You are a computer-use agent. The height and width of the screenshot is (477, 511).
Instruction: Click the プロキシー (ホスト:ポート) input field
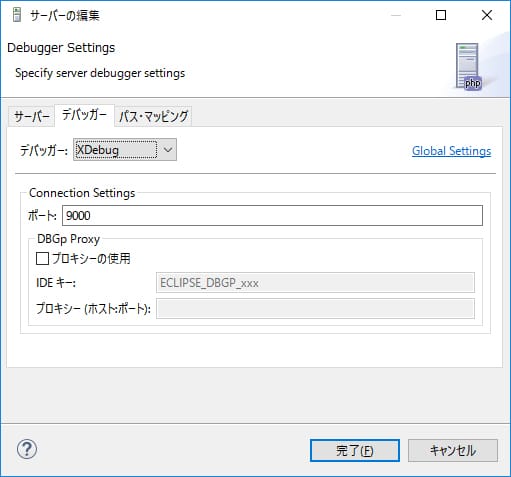pos(315,309)
